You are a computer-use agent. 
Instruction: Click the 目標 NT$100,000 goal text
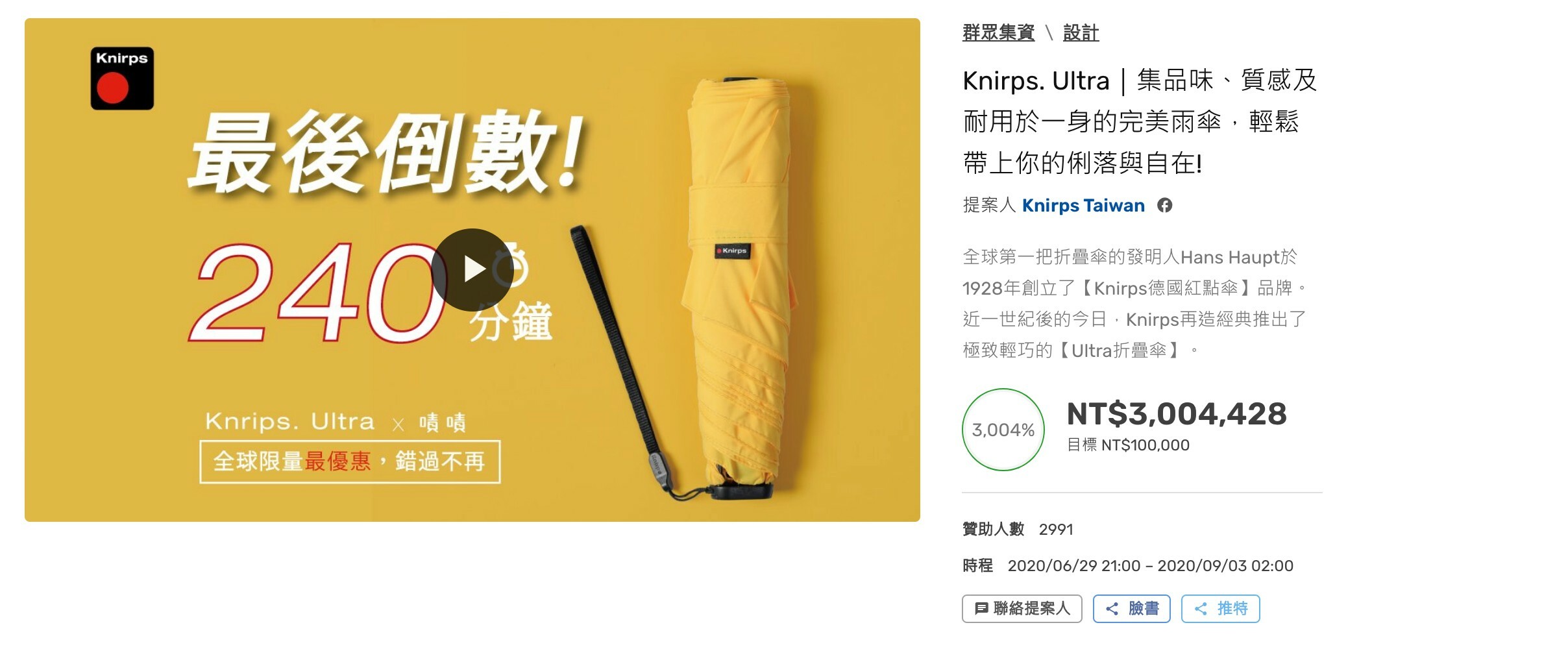point(1128,445)
